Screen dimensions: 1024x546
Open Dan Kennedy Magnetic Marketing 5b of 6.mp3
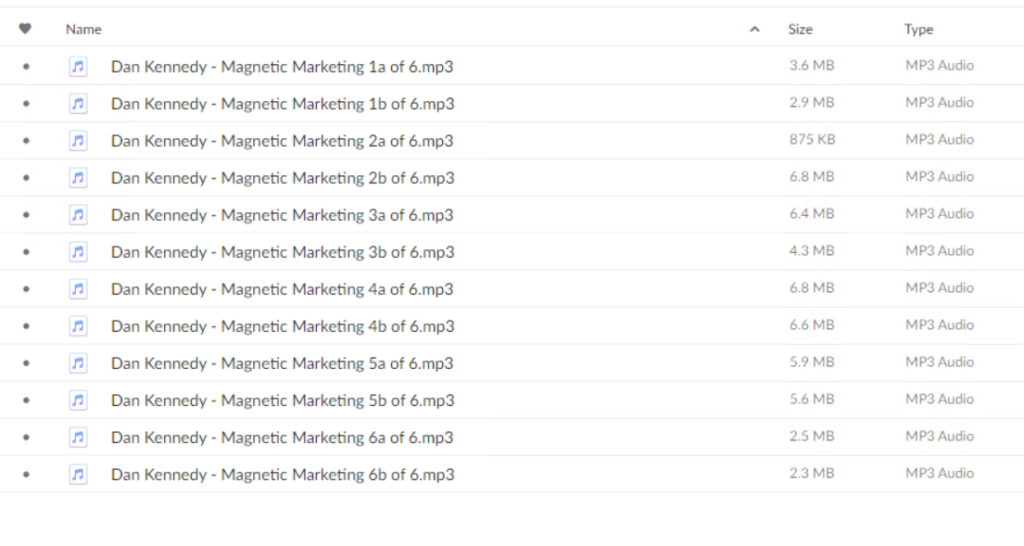pos(283,400)
